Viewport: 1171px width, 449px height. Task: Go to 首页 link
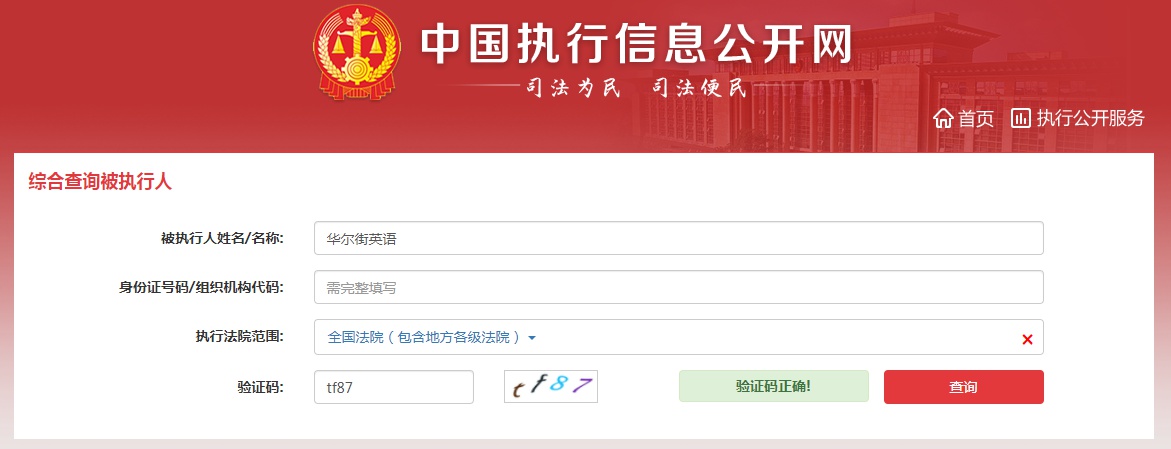(977, 118)
